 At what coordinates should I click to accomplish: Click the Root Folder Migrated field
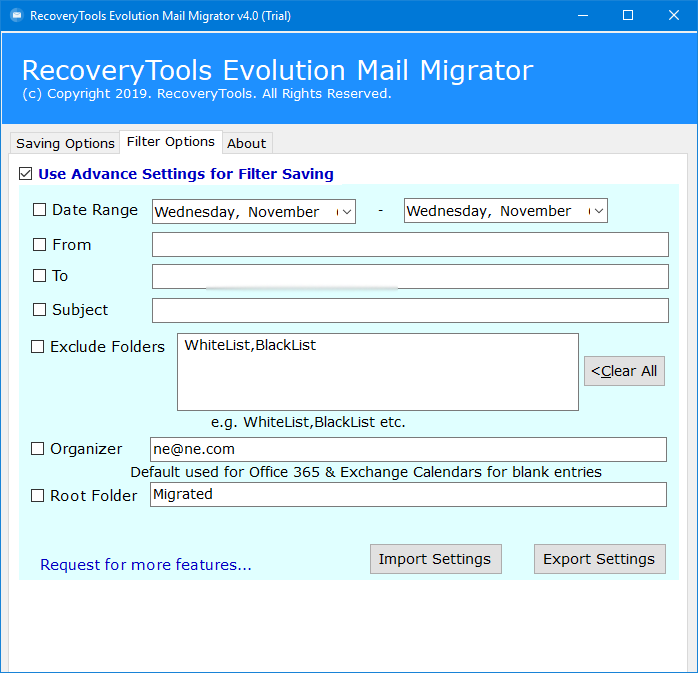[x=408, y=494]
